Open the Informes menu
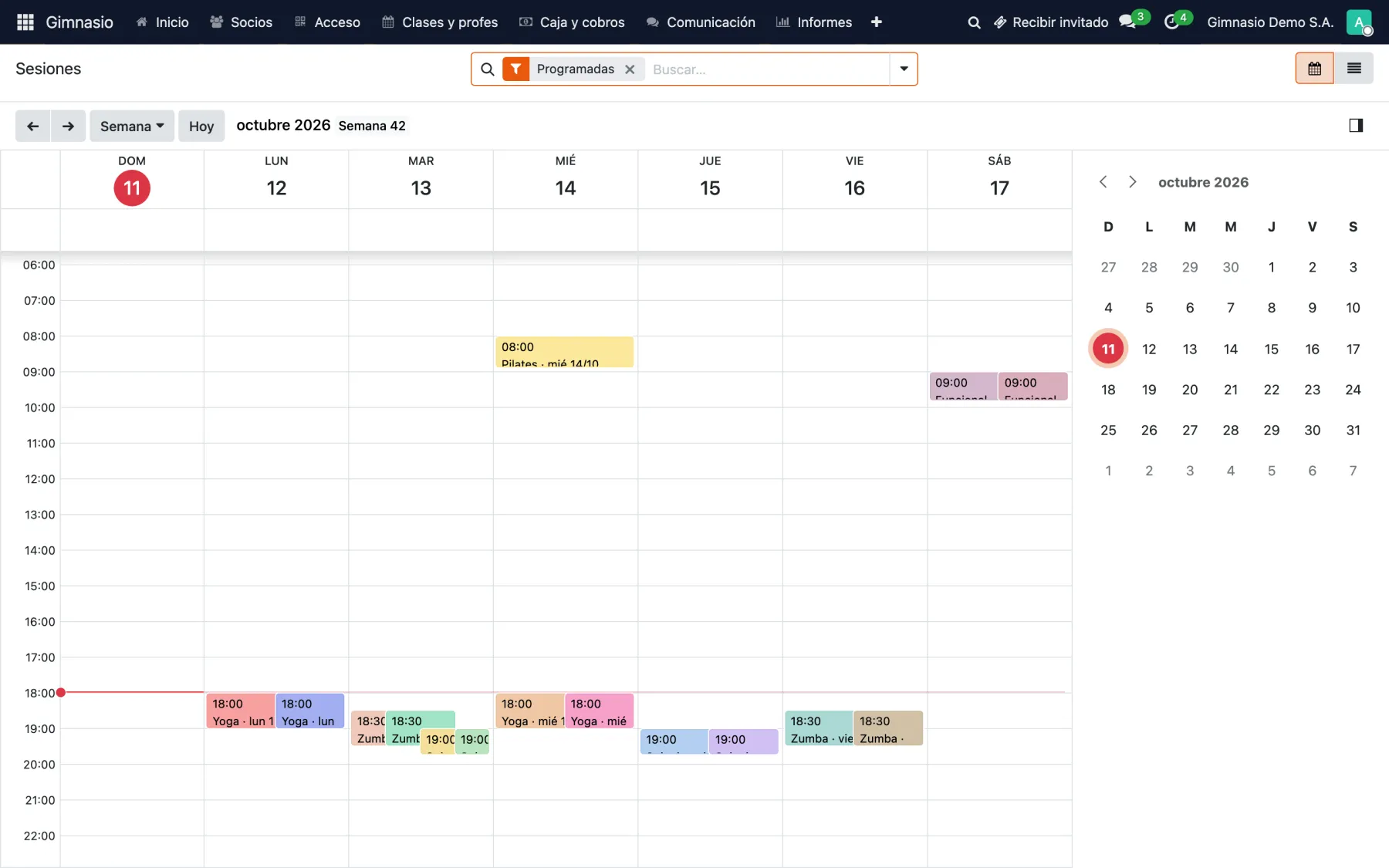The width and height of the screenshot is (1389, 868). [814, 22]
